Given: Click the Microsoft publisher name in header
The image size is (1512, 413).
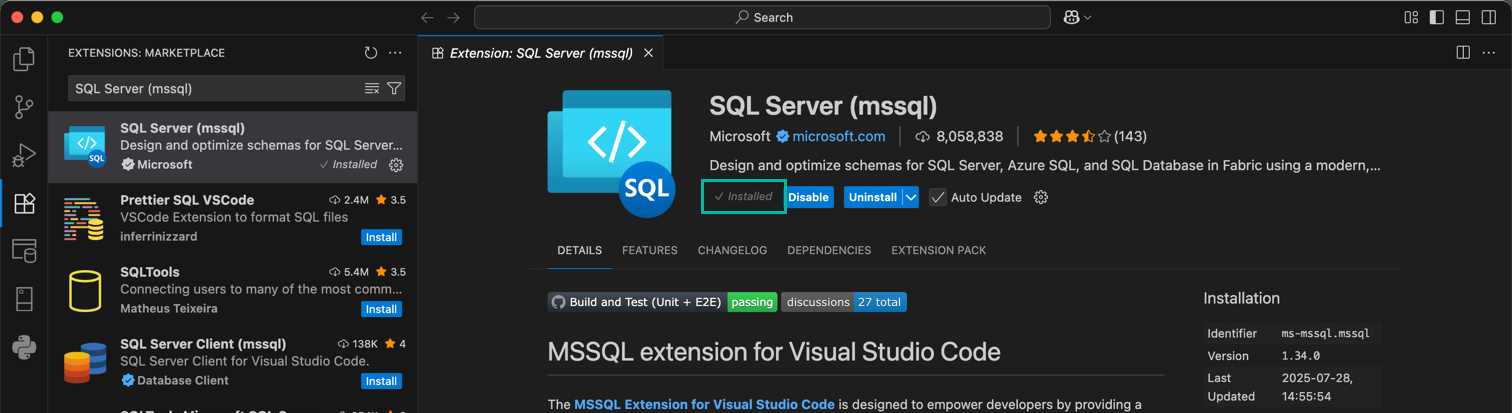Looking at the screenshot, I should (x=740, y=137).
